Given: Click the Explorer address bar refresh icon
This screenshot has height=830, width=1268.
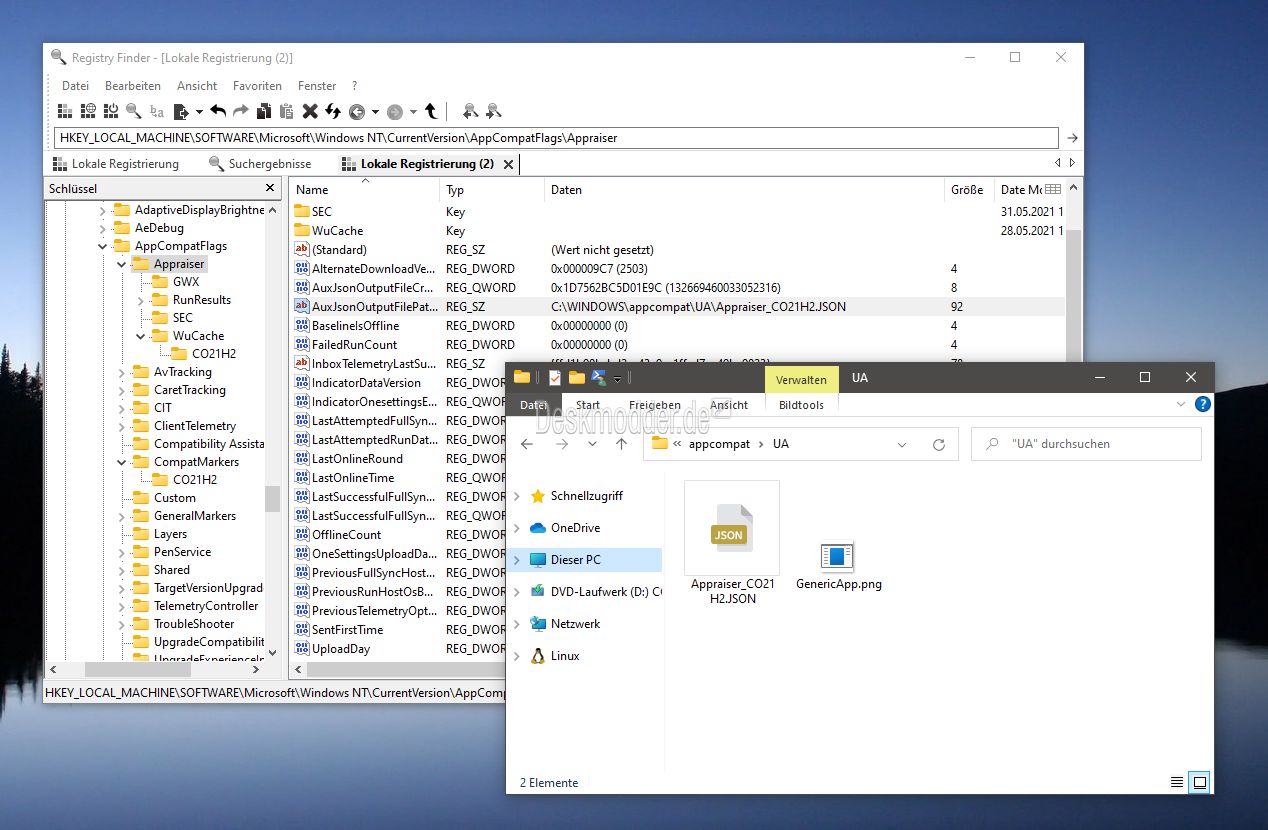Looking at the screenshot, I should click(x=938, y=444).
